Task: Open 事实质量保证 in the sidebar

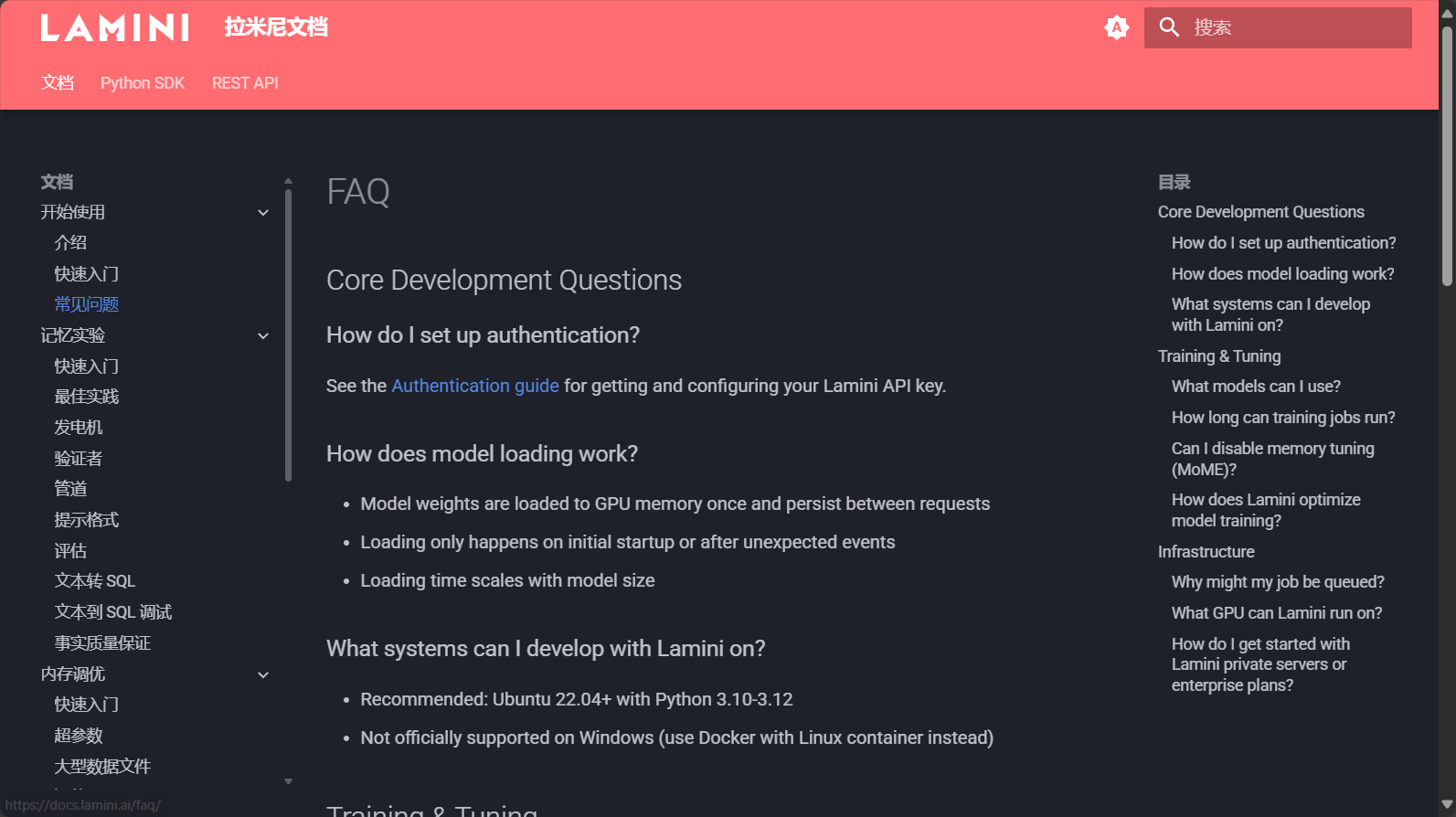Action: click(102, 643)
